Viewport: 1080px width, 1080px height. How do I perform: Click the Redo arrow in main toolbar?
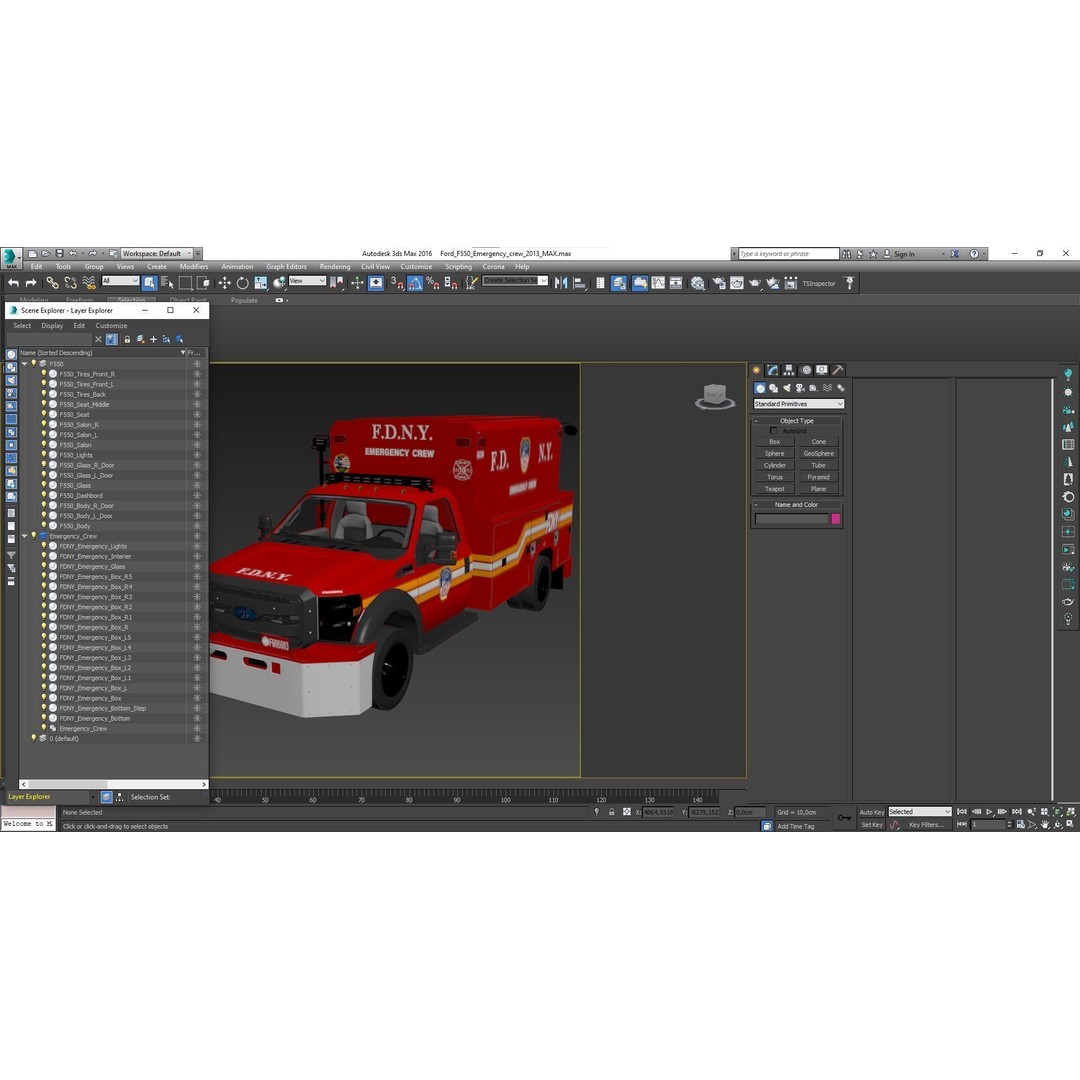pyautogui.click(x=31, y=283)
